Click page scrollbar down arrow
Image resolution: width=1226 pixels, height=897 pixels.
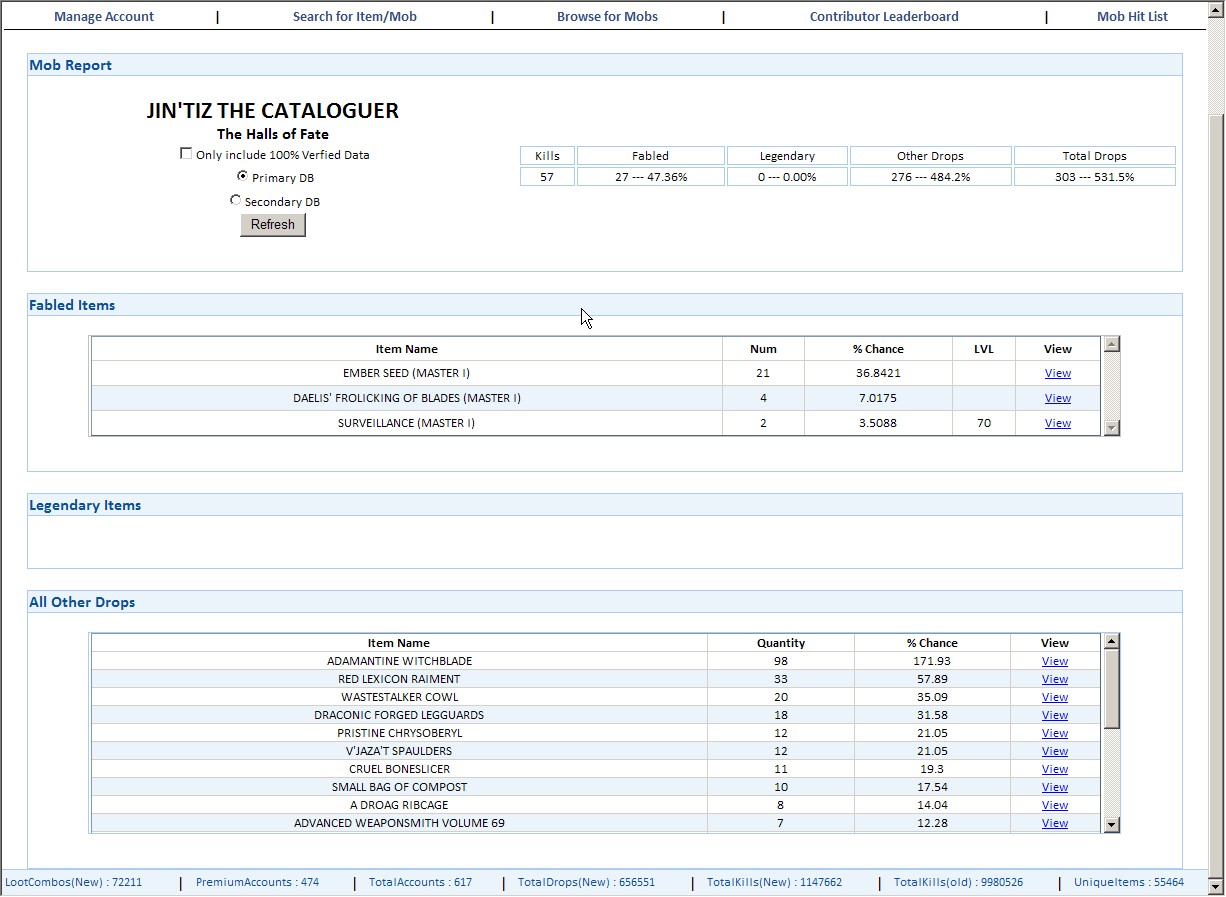[x=1216, y=886]
